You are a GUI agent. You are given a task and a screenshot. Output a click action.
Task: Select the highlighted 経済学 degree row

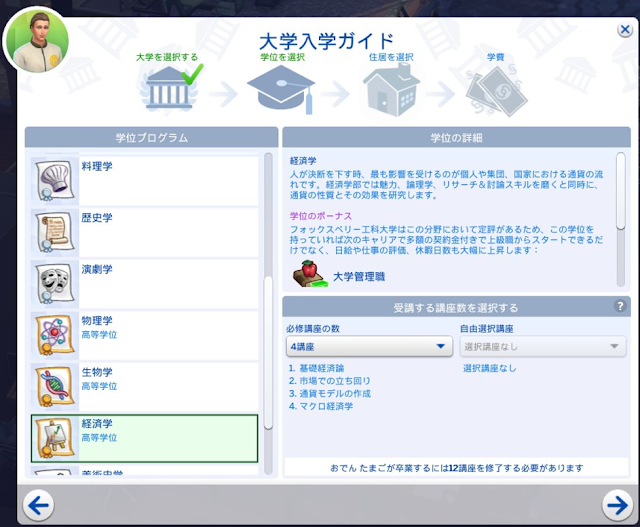pyautogui.click(x=144, y=438)
